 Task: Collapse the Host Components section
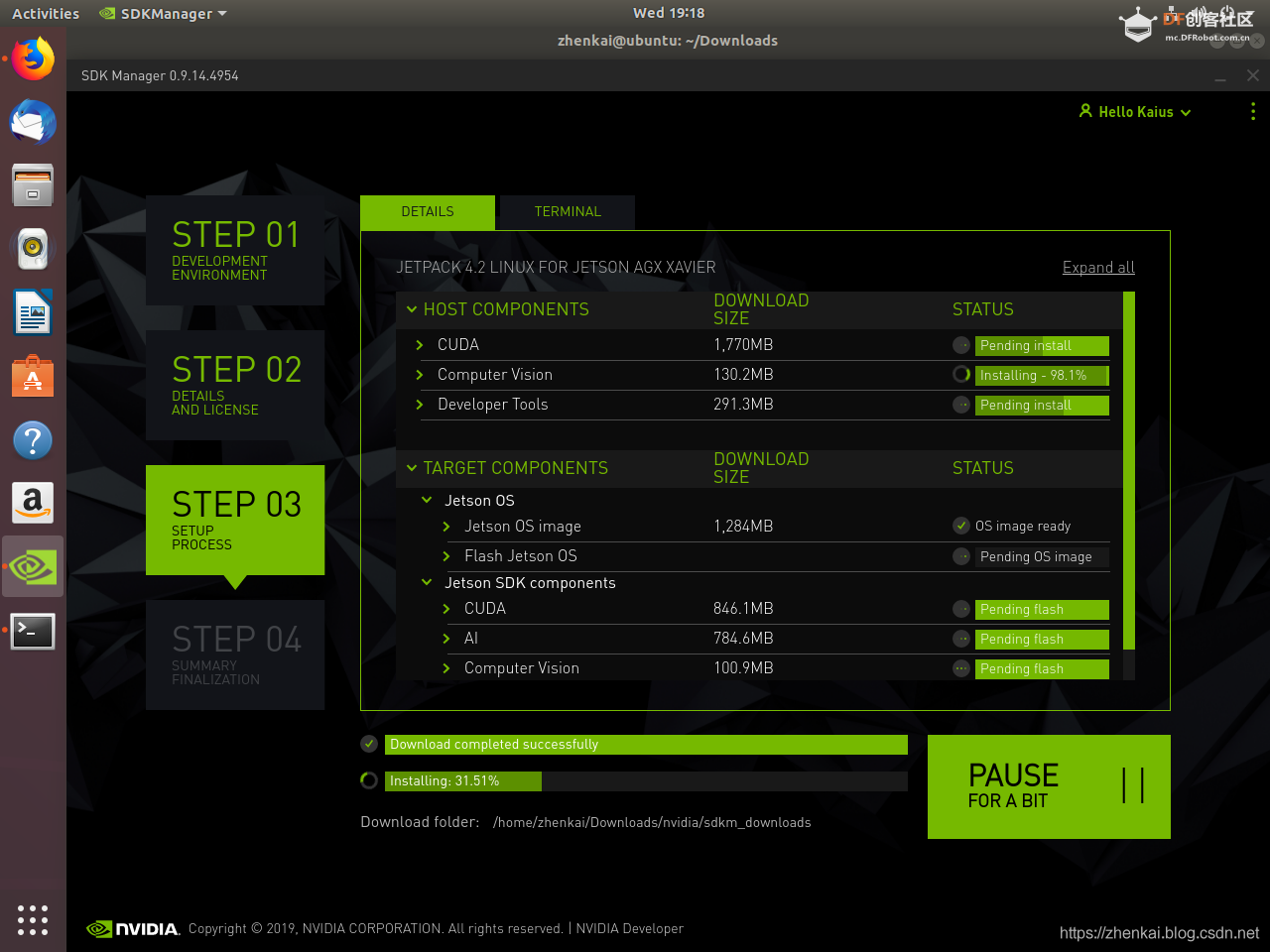tap(412, 309)
